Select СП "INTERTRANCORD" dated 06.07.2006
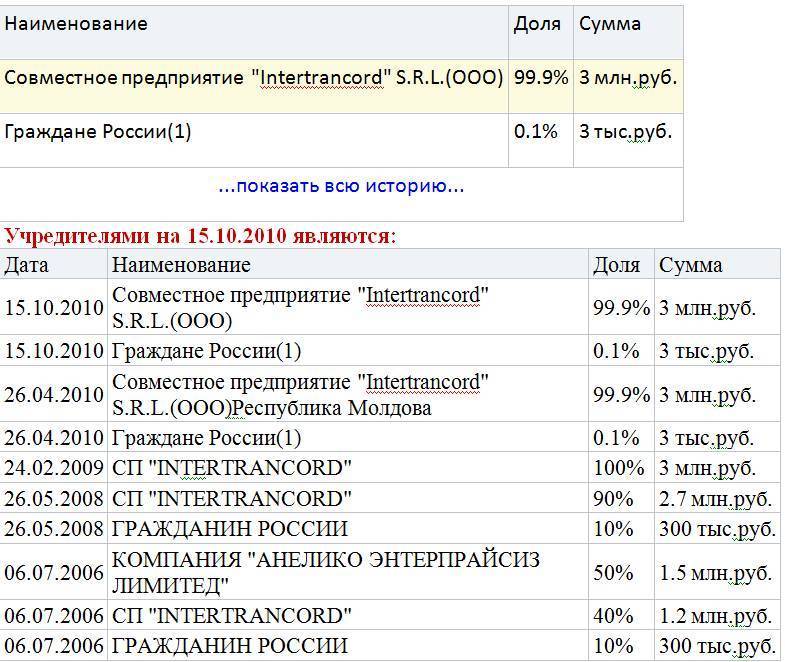 point(231,616)
